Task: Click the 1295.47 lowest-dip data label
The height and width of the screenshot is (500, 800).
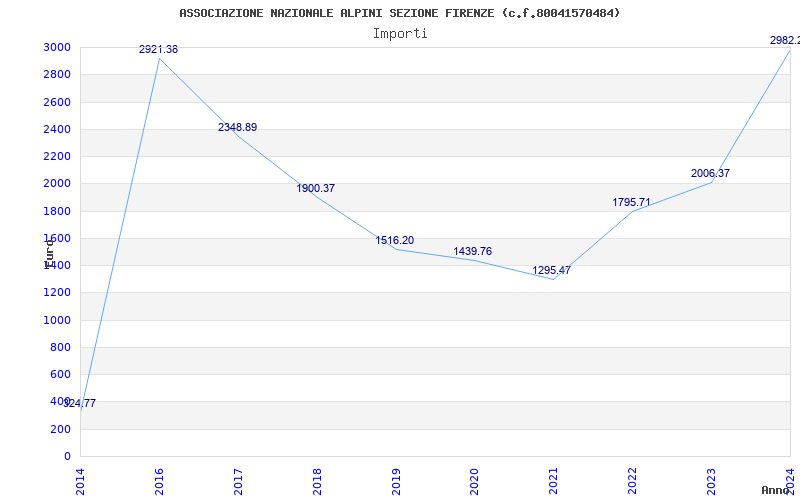Action: [x=551, y=270]
